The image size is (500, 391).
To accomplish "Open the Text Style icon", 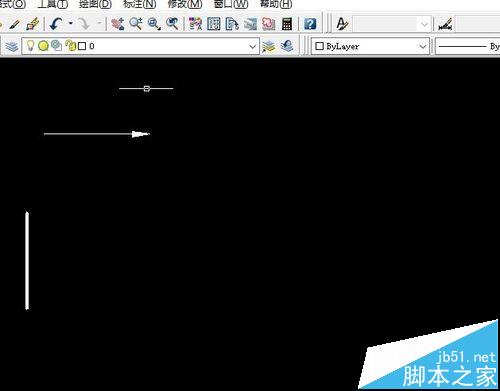I will coord(342,24).
